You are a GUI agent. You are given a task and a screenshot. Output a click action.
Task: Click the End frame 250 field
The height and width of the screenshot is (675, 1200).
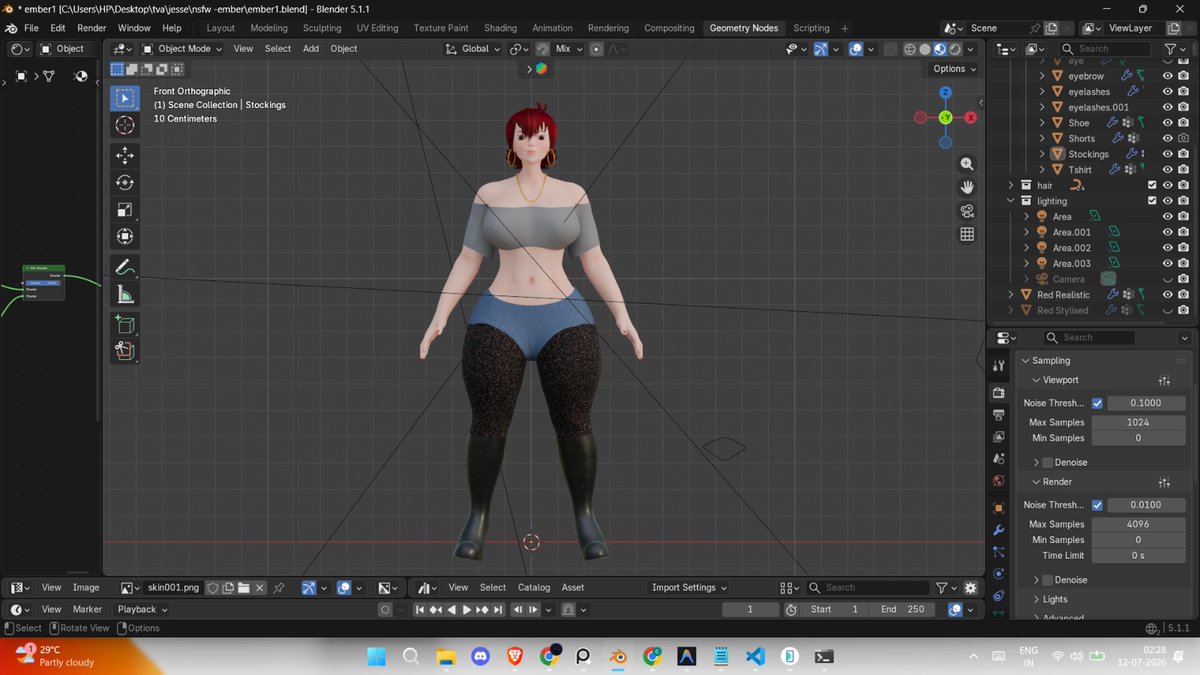[904, 609]
